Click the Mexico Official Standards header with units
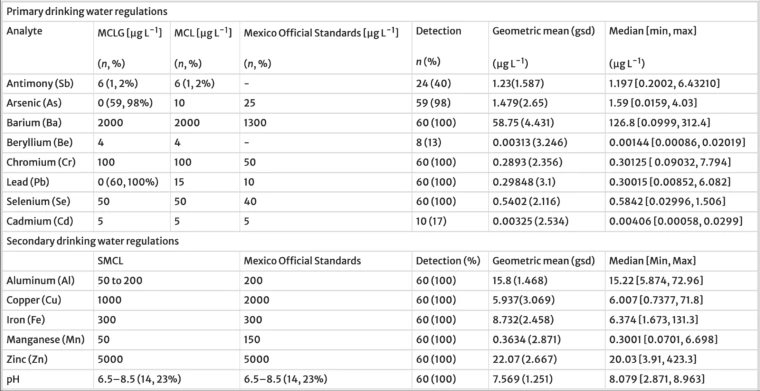This screenshot has height=391, width=760. pyautogui.click(x=321, y=32)
